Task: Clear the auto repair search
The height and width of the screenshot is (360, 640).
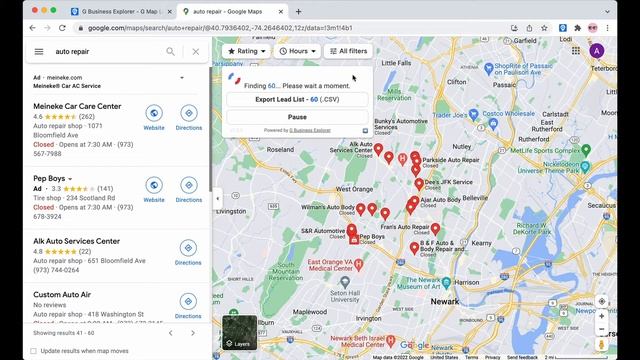Action: click(x=196, y=51)
